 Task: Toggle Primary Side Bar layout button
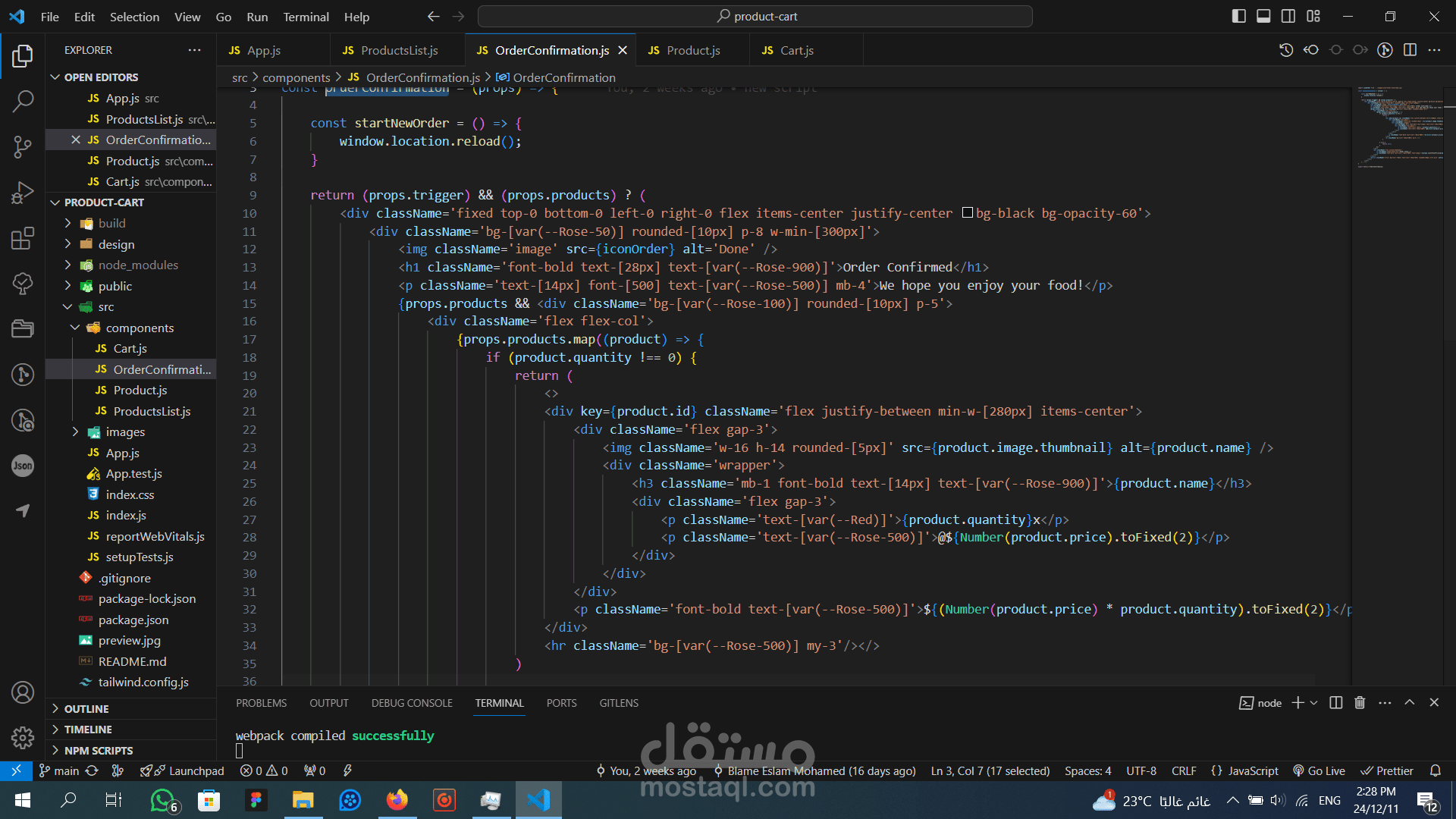coord(1238,16)
